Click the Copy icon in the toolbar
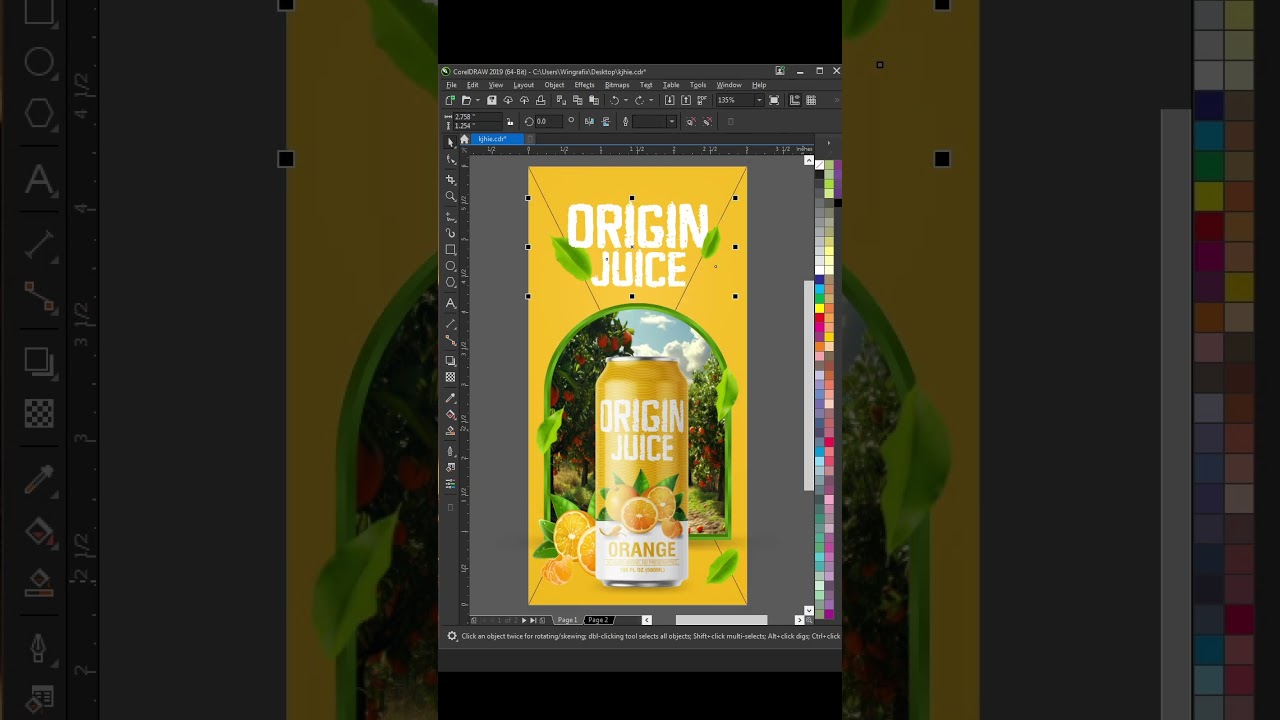Image resolution: width=1280 pixels, height=720 pixels. coord(577,100)
